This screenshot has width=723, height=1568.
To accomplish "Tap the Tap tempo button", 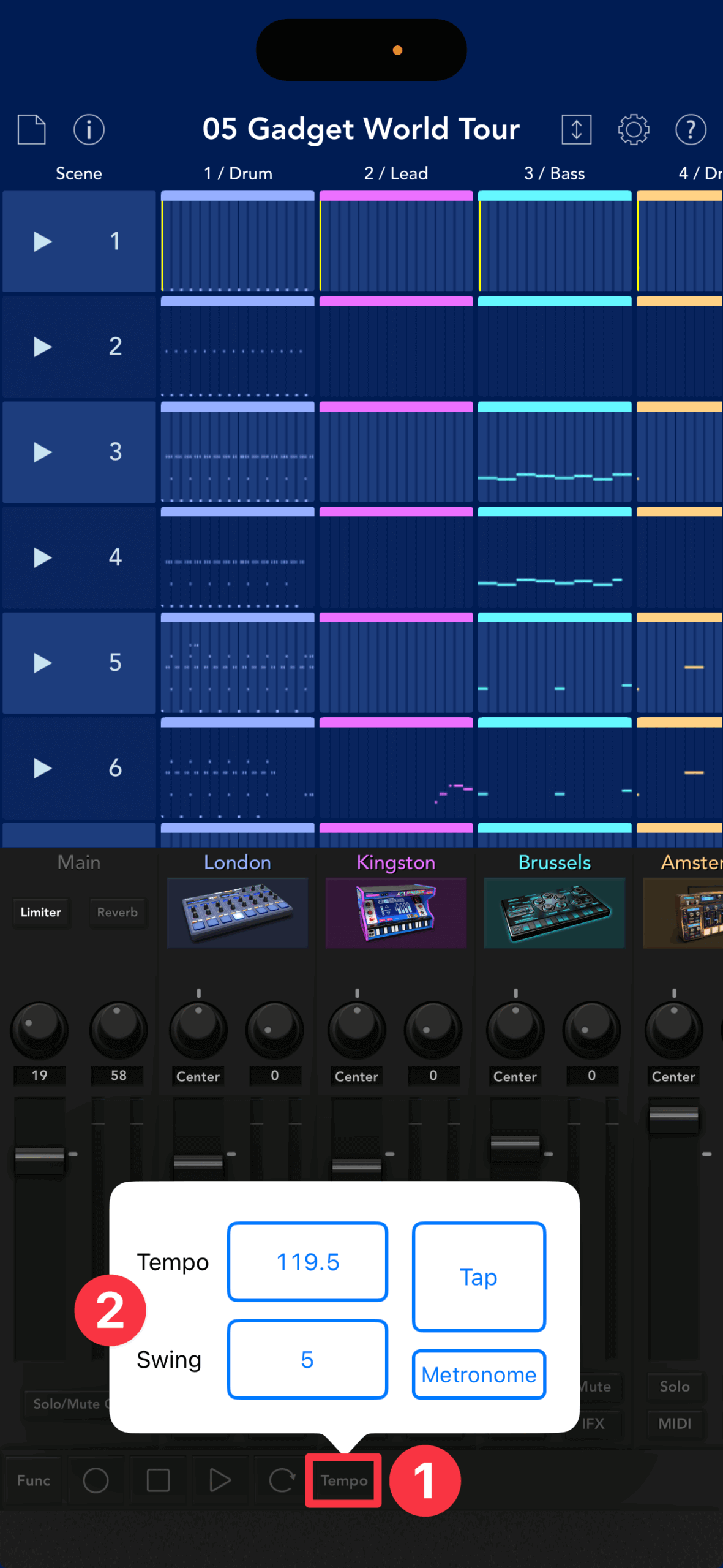I will pyautogui.click(x=479, y=1277).
